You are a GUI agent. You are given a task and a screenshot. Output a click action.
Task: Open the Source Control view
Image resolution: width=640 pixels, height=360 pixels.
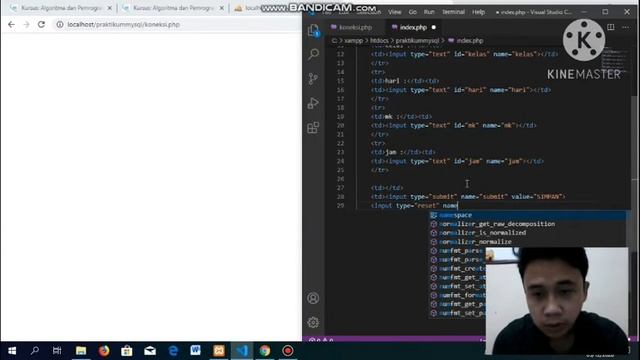click(313, 78)
